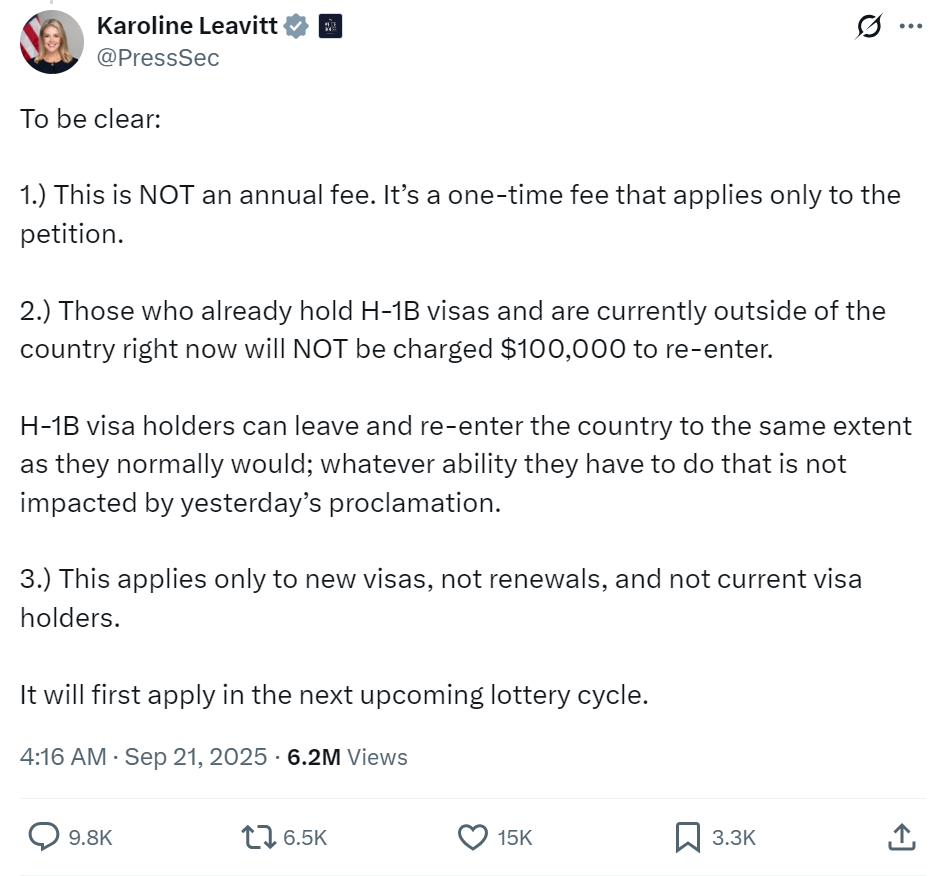Click the Karoline Leavitt display name
This screenshot has width=948, height=876.
187,26
